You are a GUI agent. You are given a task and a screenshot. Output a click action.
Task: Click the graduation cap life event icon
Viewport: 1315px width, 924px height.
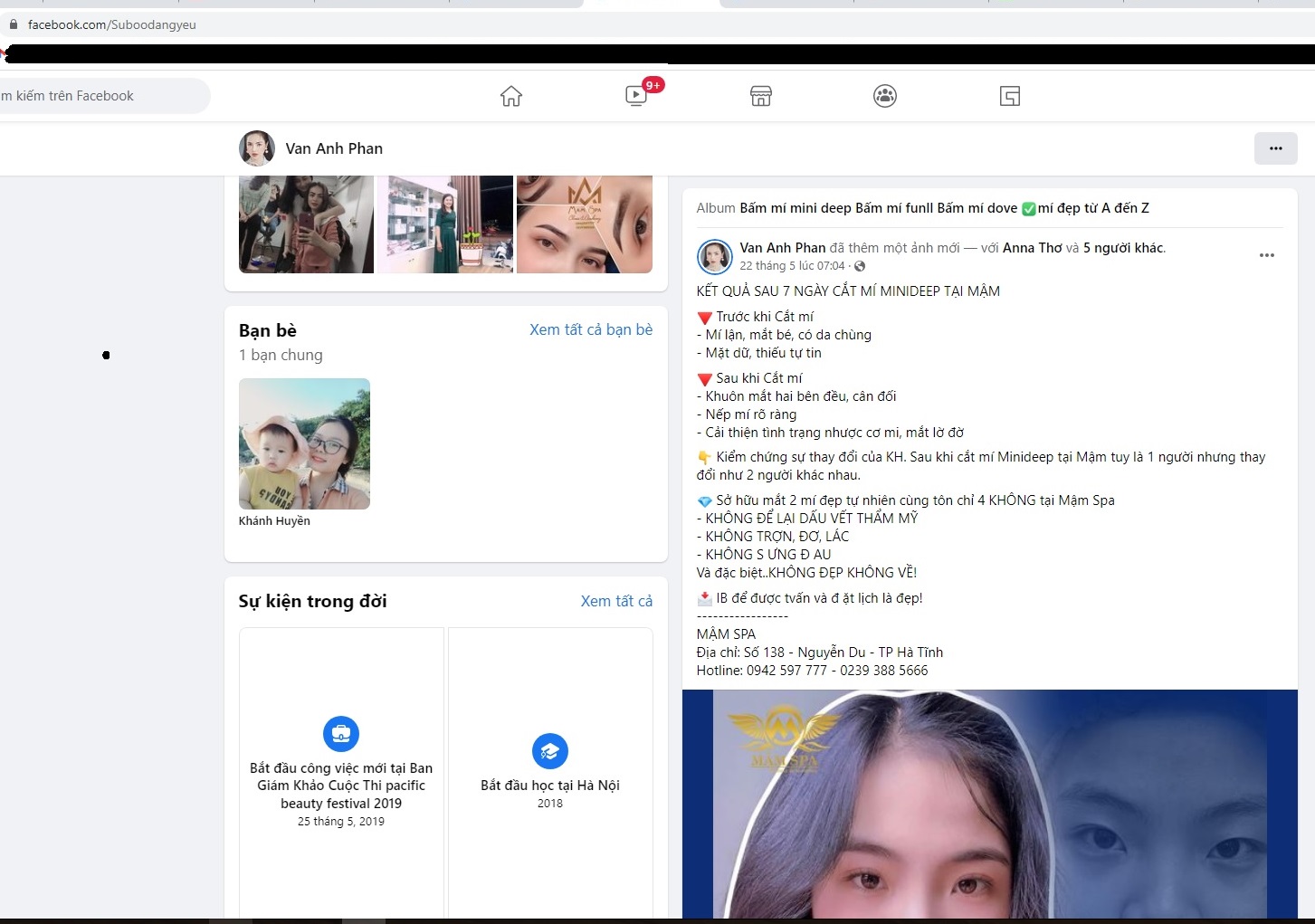coord(550,751)
